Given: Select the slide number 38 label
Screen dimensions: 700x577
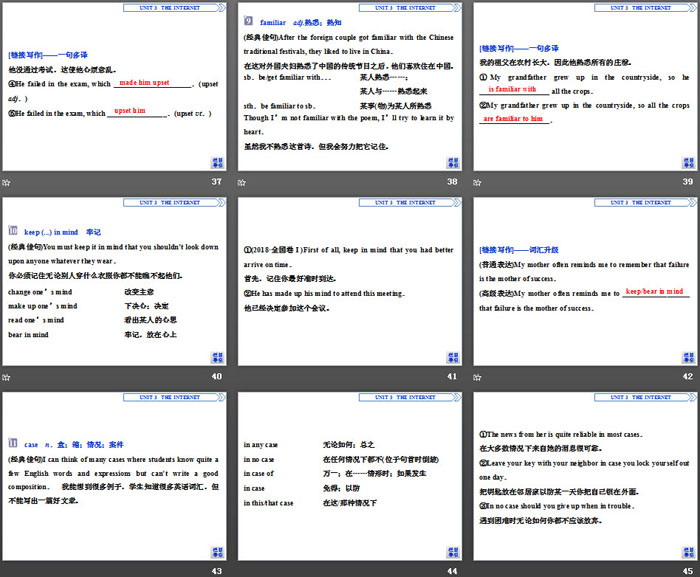Looking at the screenshot, I should tap(452, 182).
